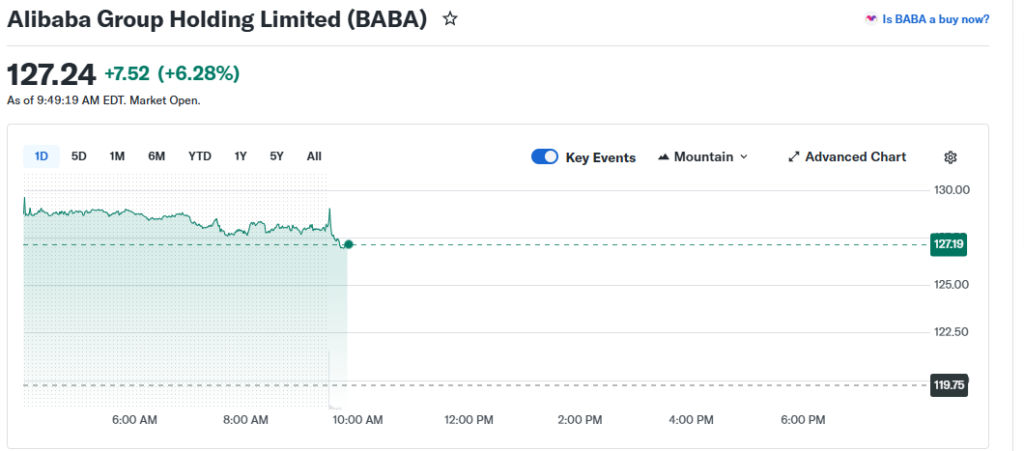1024x451 pixels.
Task: Expand the Mountain chart type dropdown
Action: pyautogui.click(x=742, y=157)
